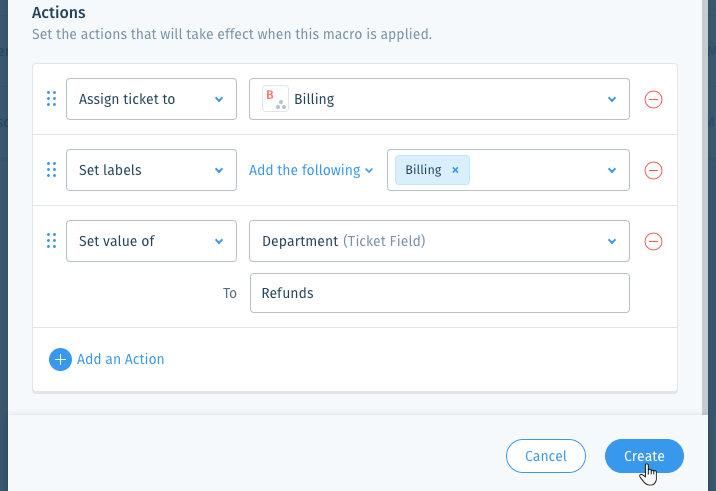Expand the labels picker chevron

[612, 170]
